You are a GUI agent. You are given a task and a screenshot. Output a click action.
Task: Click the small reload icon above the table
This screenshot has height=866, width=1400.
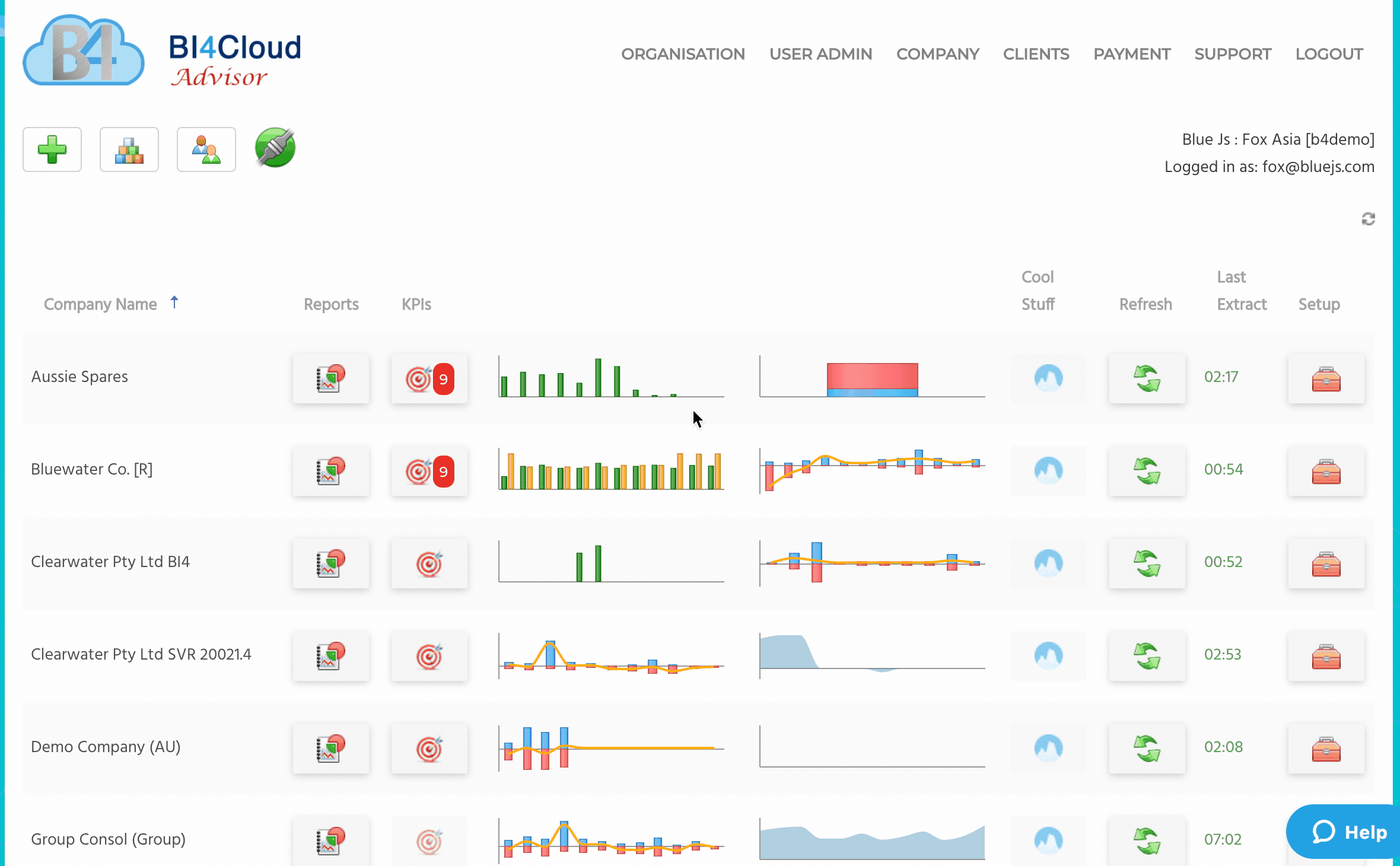click(x=1368, y=219)
